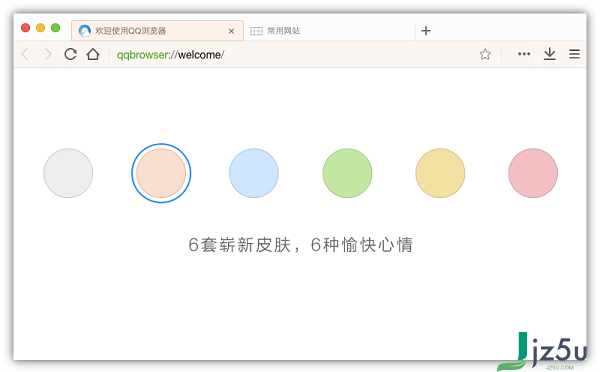Screen dimensions: 600x372
Task: Choose the yellow skin color circle
Action: (x=440, y=173)
